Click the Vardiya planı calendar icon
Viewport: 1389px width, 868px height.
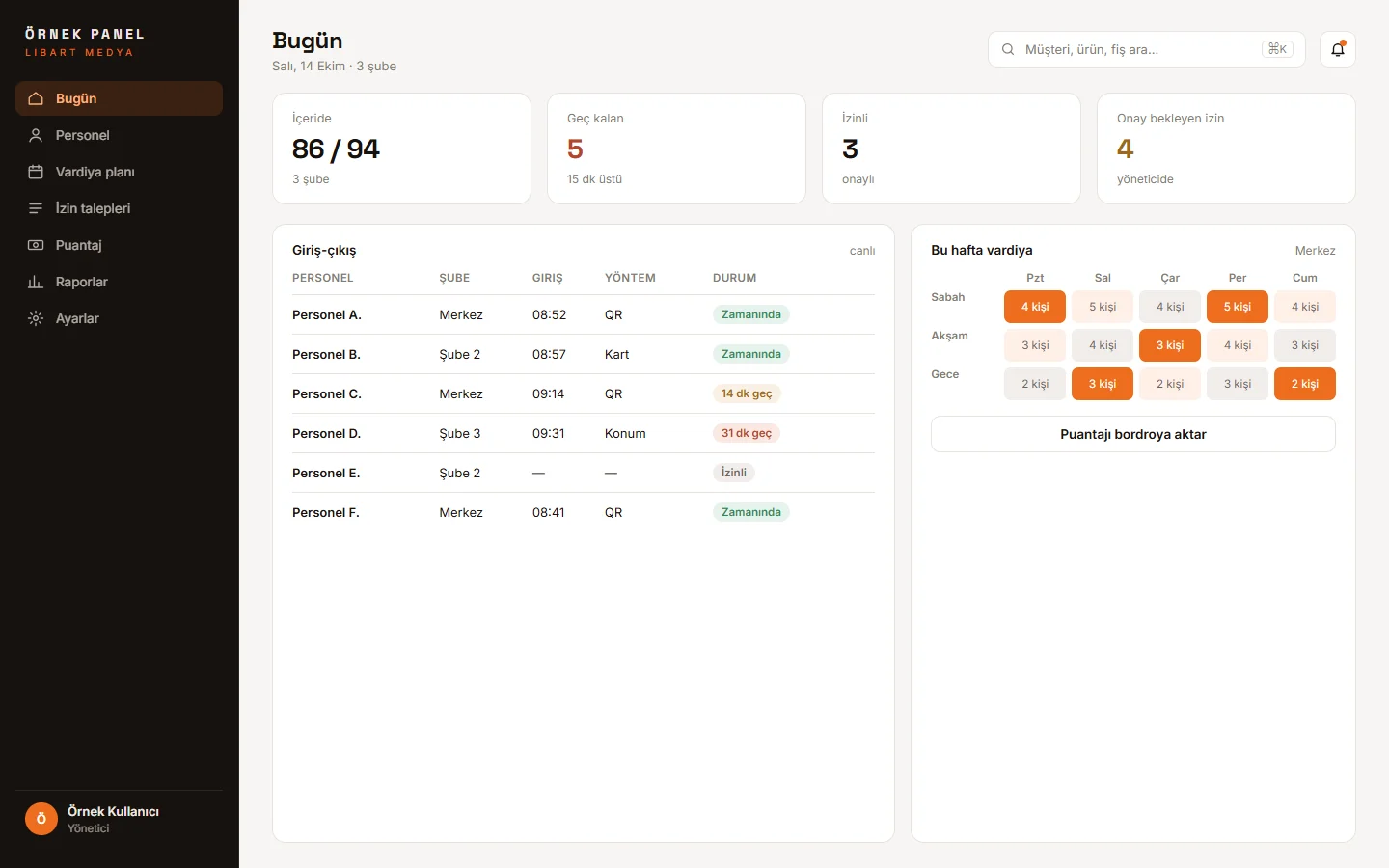click(36, 172)
